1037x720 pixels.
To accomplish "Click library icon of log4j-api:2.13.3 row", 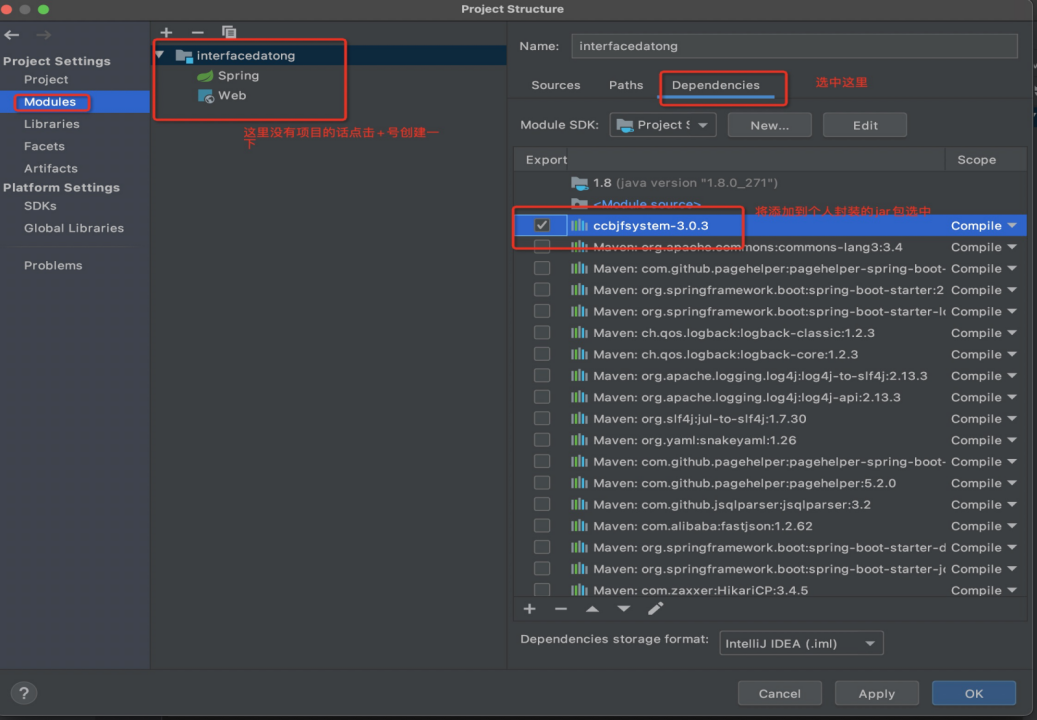I will (x=579, y=397).
